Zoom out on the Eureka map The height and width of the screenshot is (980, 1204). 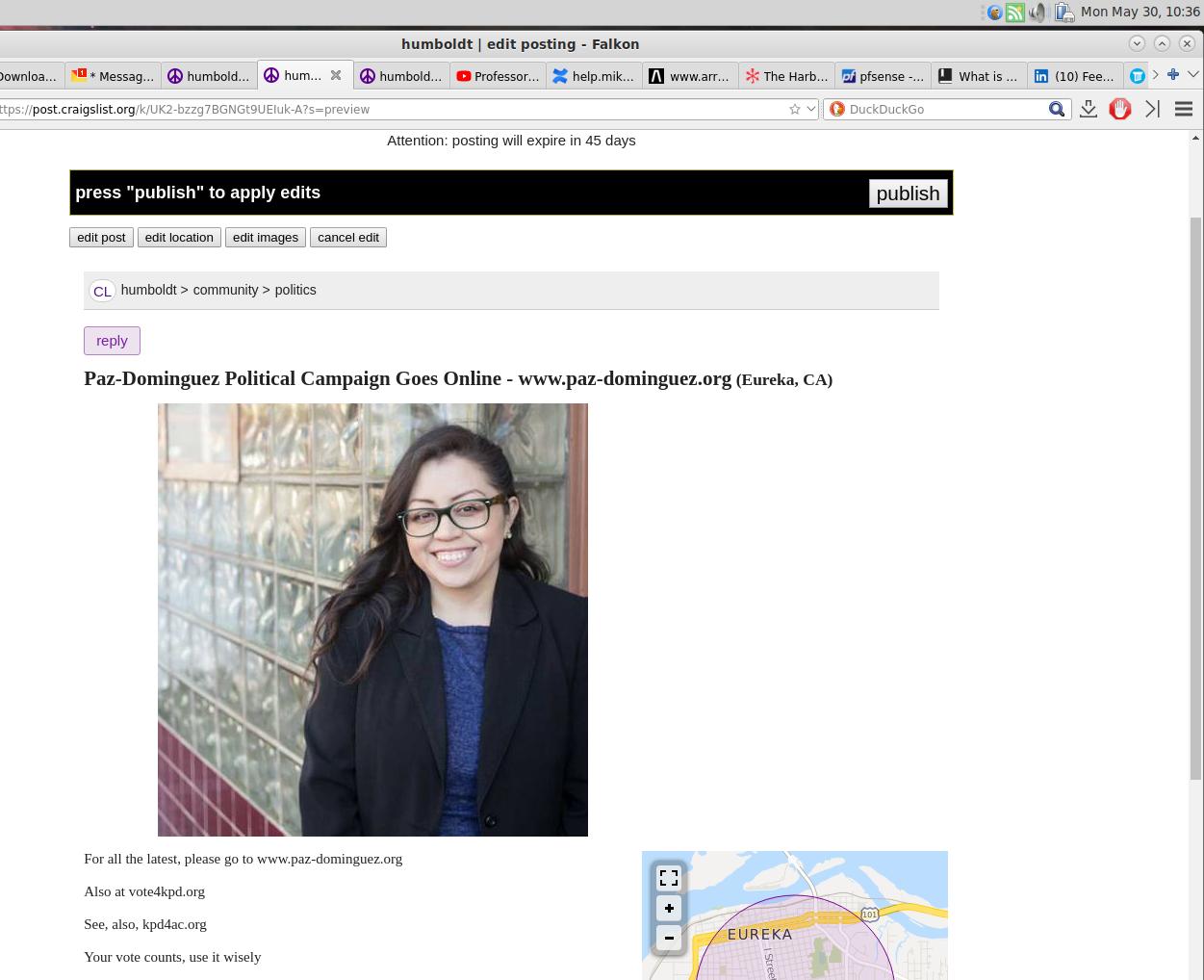tap(669, 938)
